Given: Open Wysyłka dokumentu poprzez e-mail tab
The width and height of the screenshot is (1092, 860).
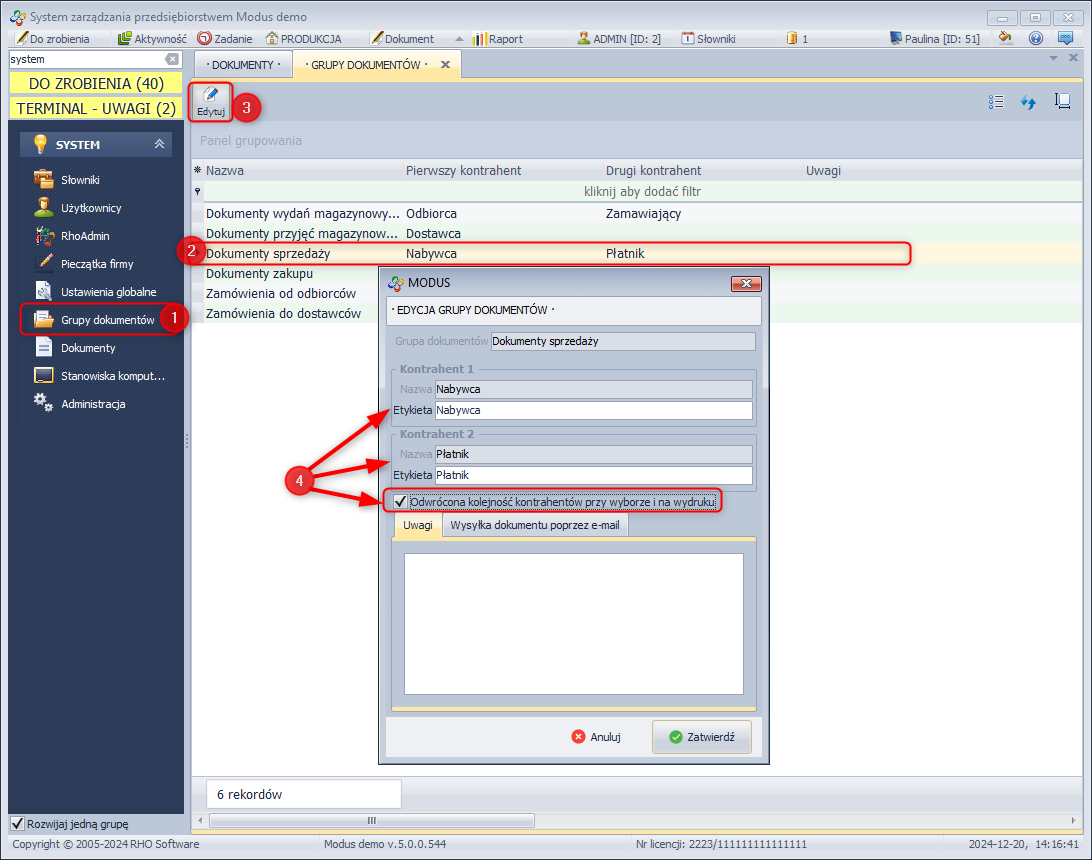Looking at the screenshot, I should pyautogui.click(x=534, y=525).
